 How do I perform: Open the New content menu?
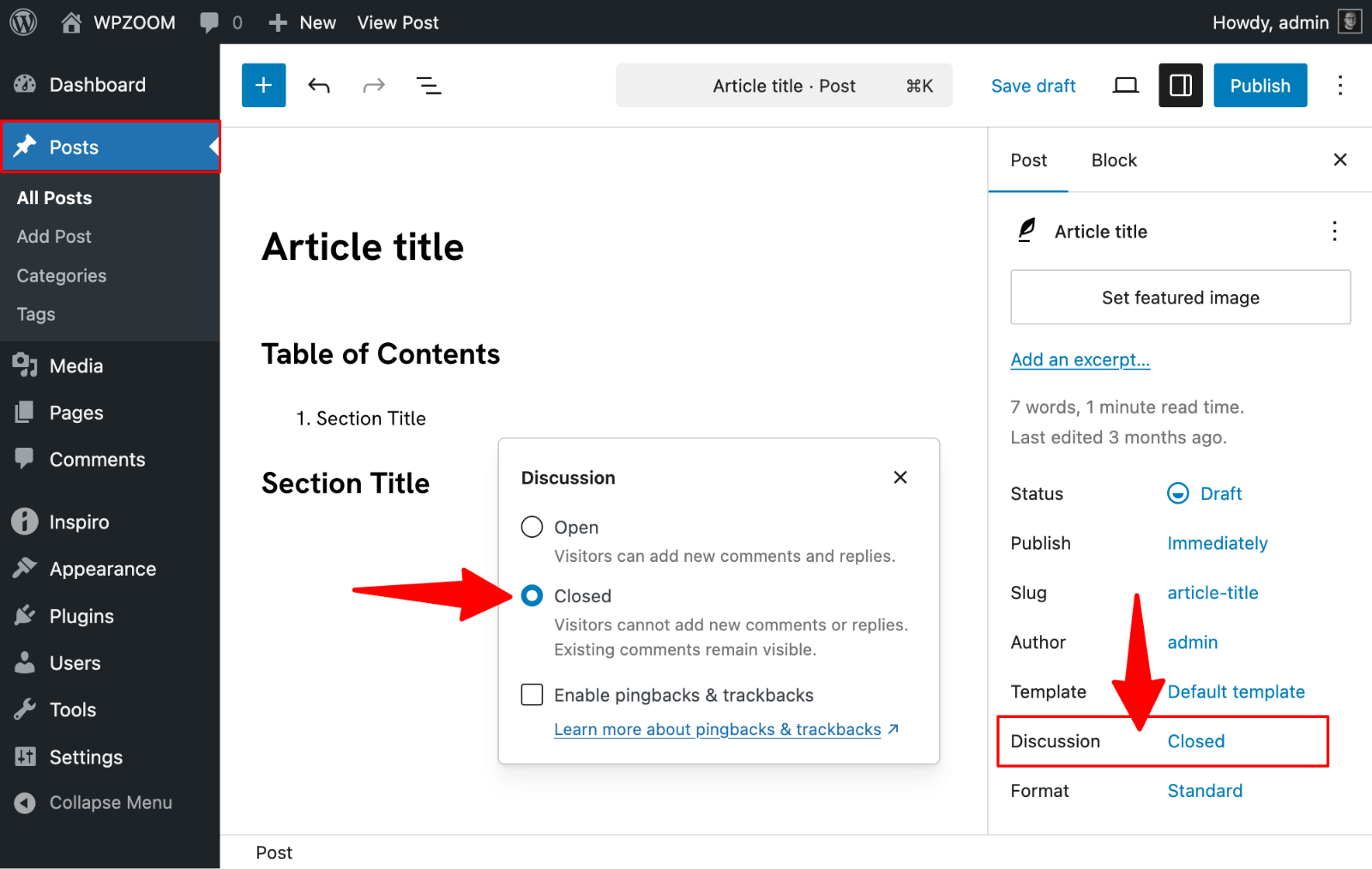tap(302, 22)
